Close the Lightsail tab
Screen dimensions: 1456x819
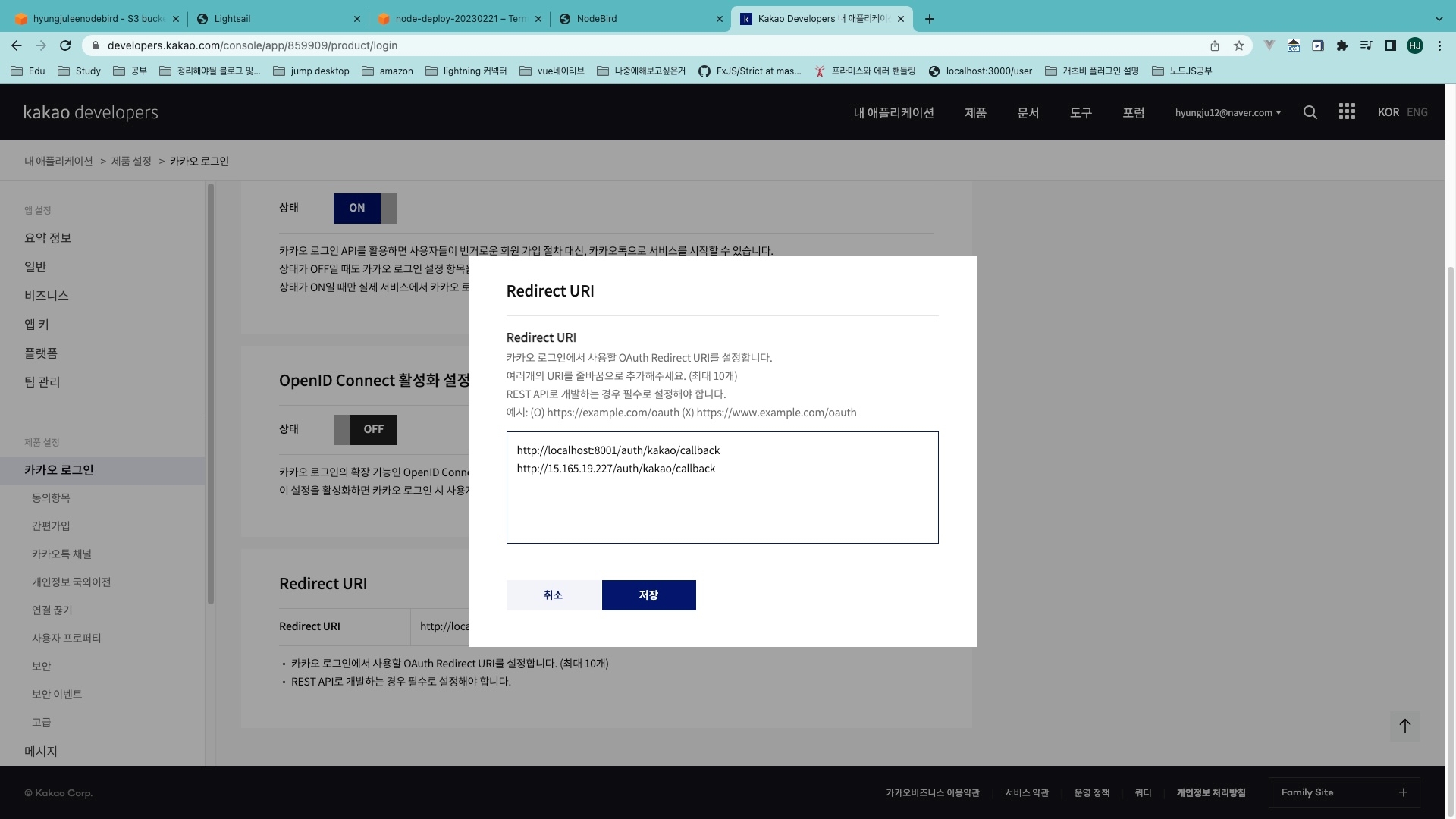[357, 19]
